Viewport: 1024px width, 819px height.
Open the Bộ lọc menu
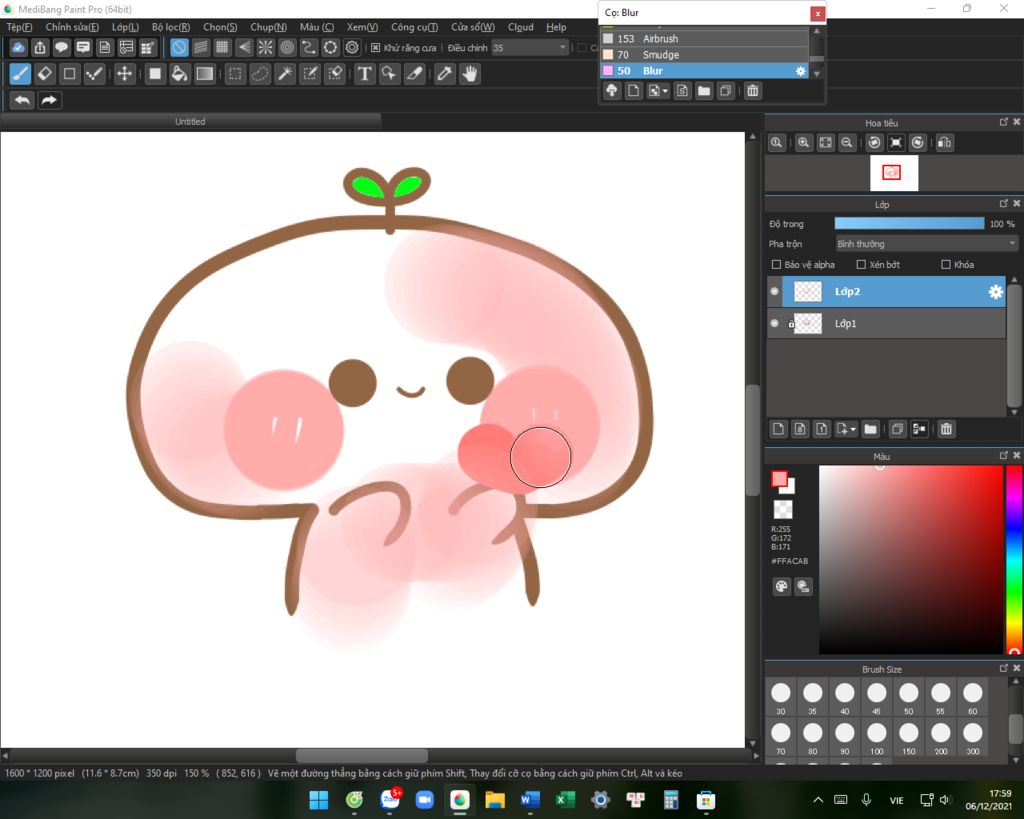(x=170, y=27)
